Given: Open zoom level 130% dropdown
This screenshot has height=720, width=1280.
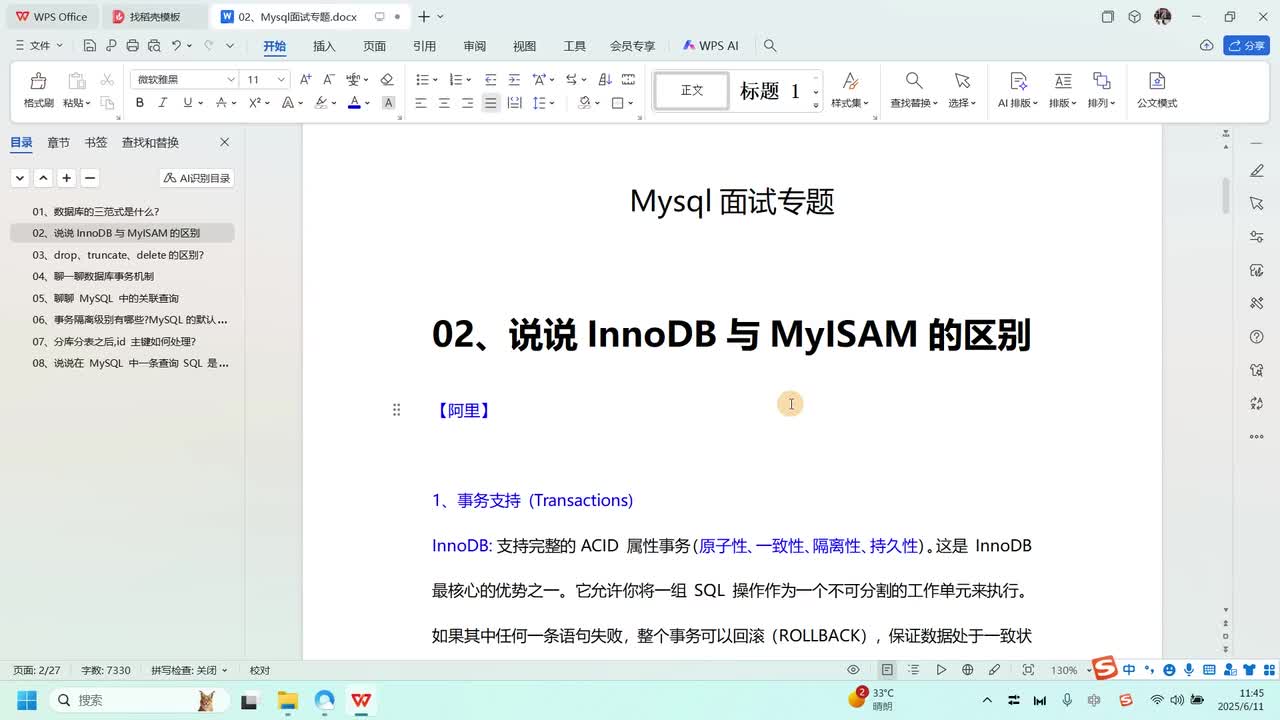Looking at the screenshot, I should click(1069, 670).
